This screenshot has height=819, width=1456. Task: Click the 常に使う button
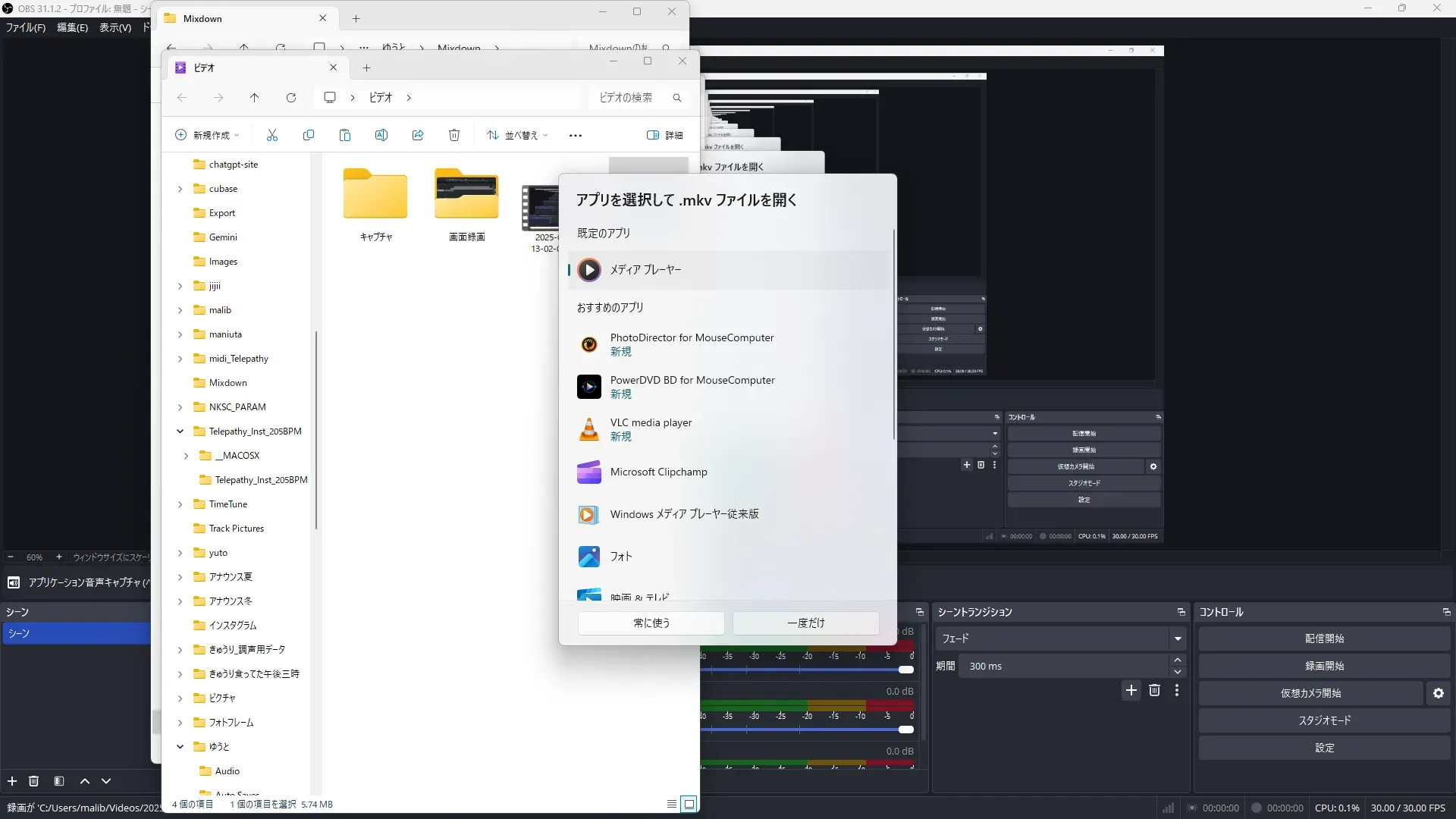tap(651, 623)
